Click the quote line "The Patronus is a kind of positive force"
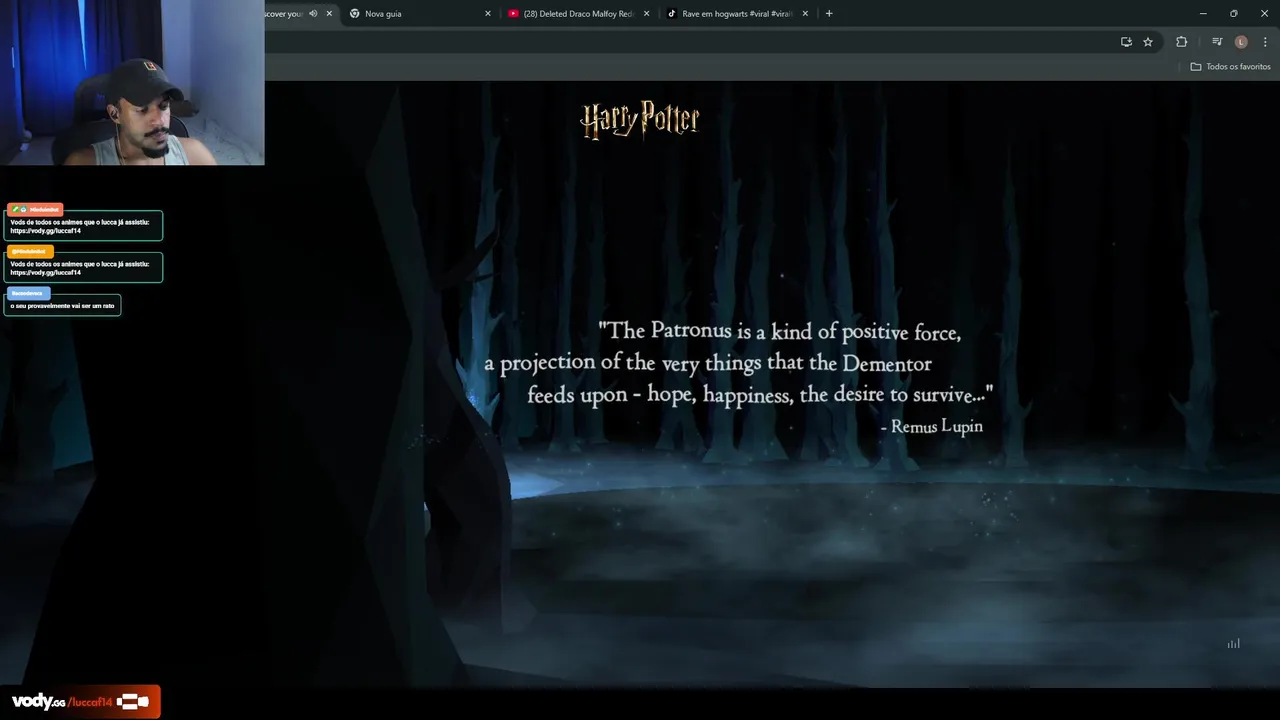 pos(780,331)
